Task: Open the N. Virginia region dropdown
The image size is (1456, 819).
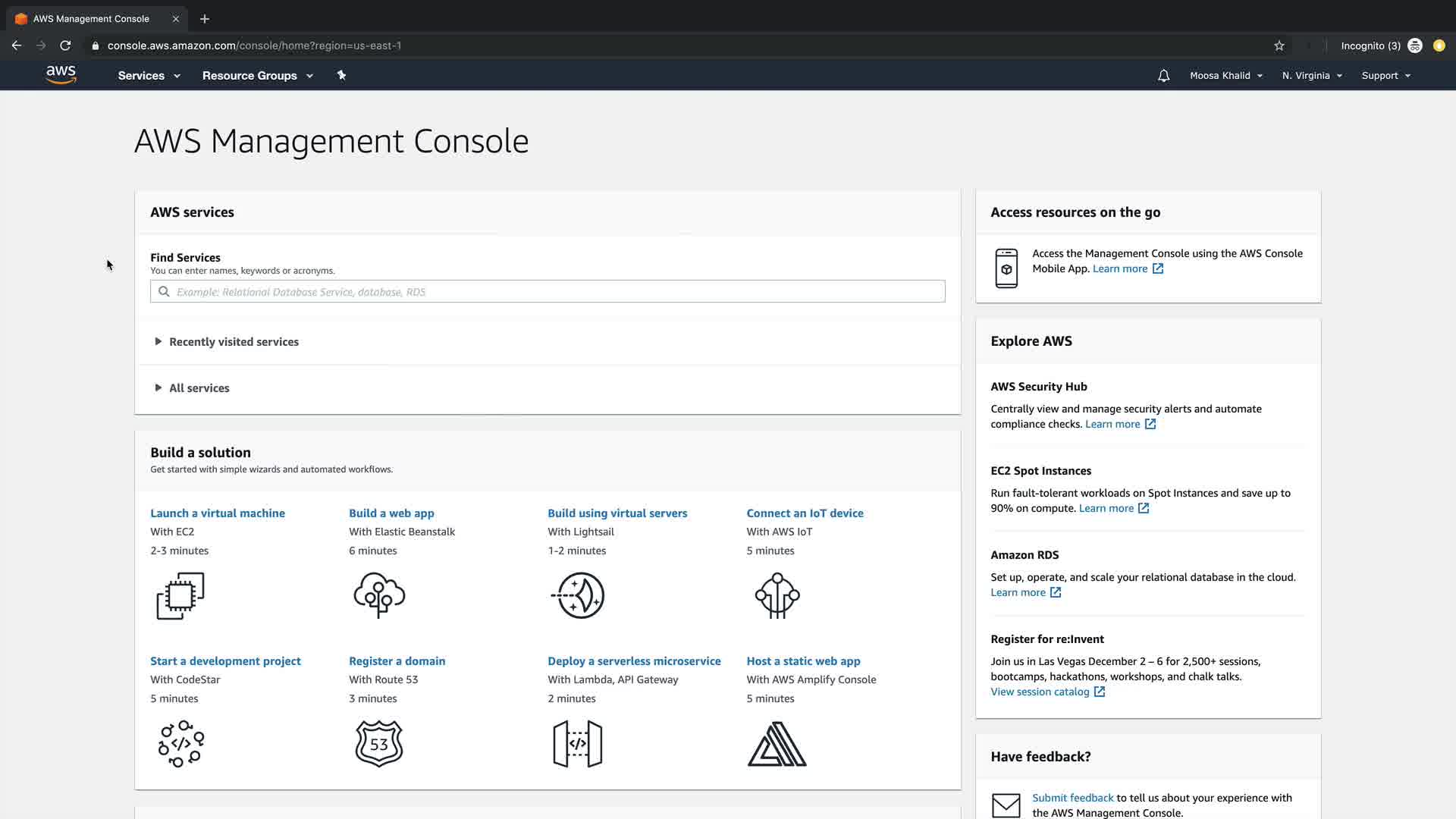Action: point(1312,76)
